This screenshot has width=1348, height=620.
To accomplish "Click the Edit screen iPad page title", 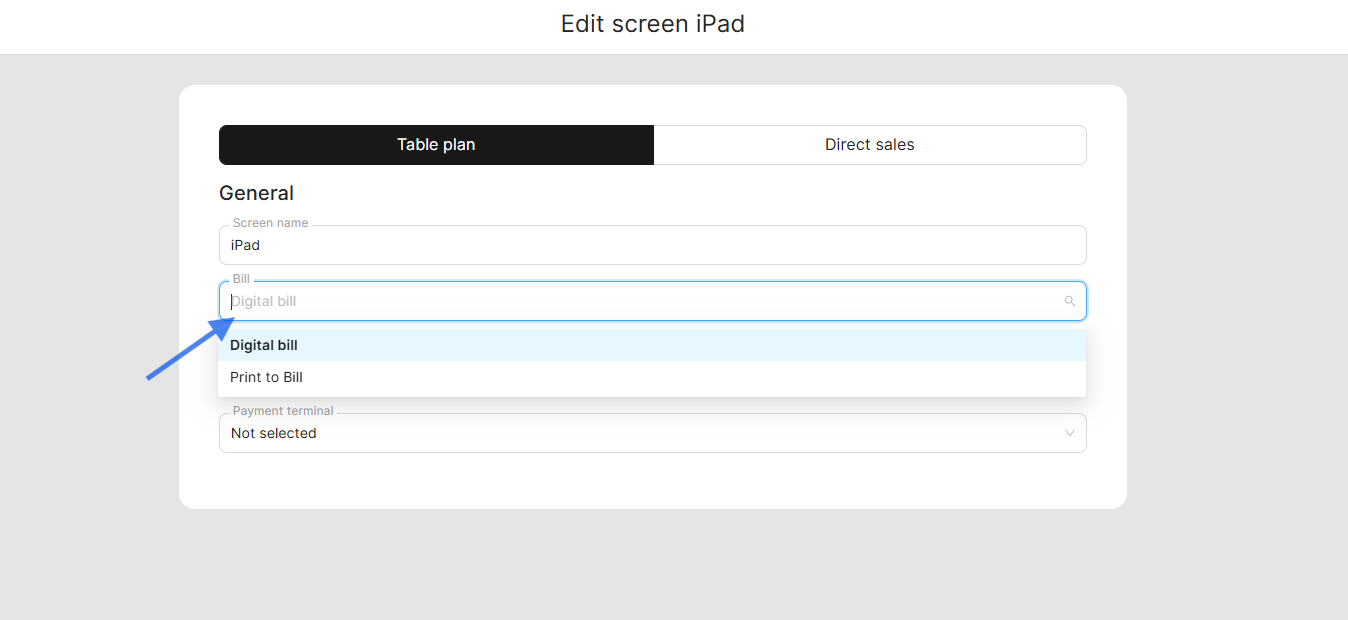I will (x=652, y=24).
